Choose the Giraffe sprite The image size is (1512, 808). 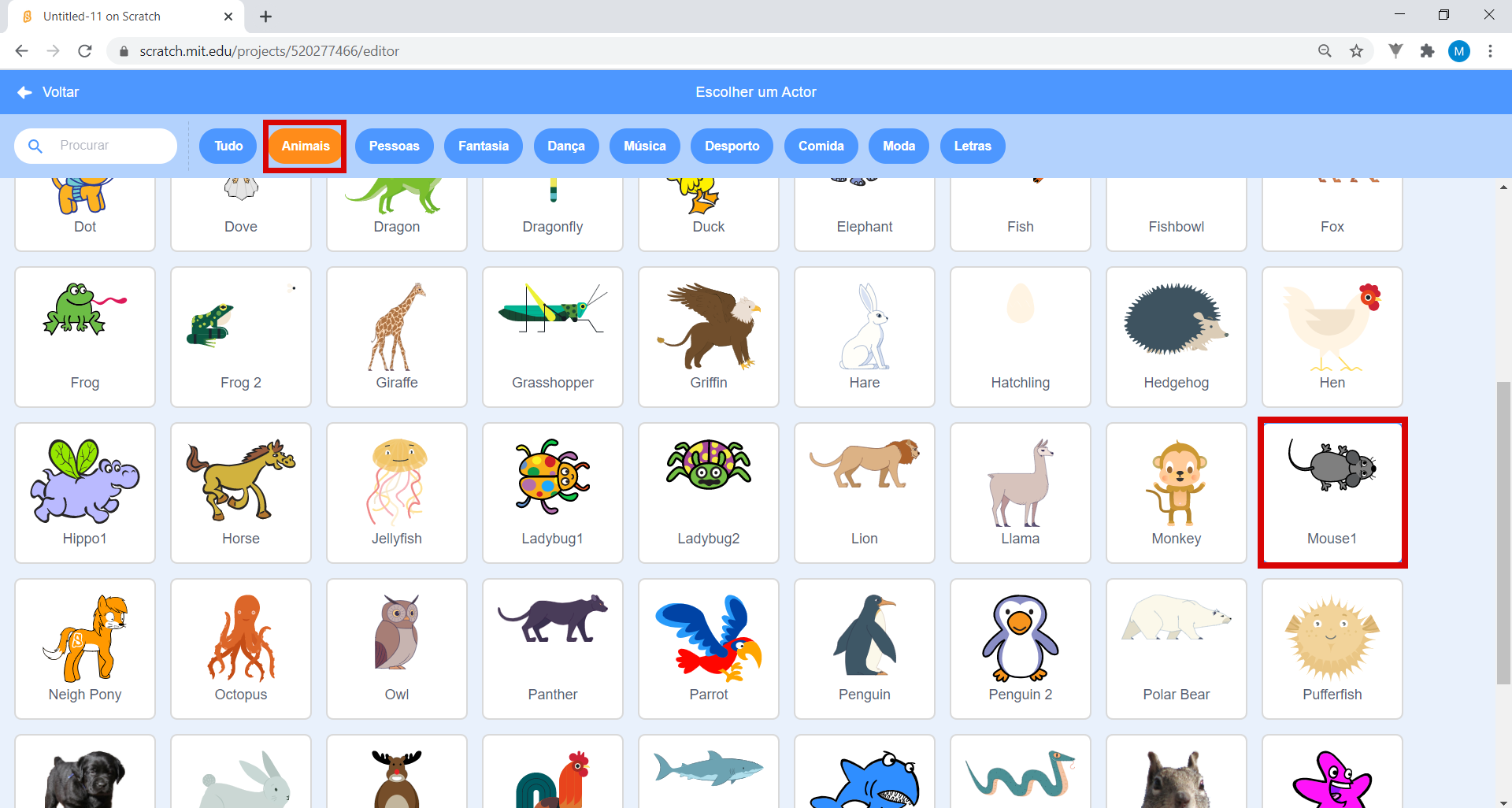tap(397, 337)
